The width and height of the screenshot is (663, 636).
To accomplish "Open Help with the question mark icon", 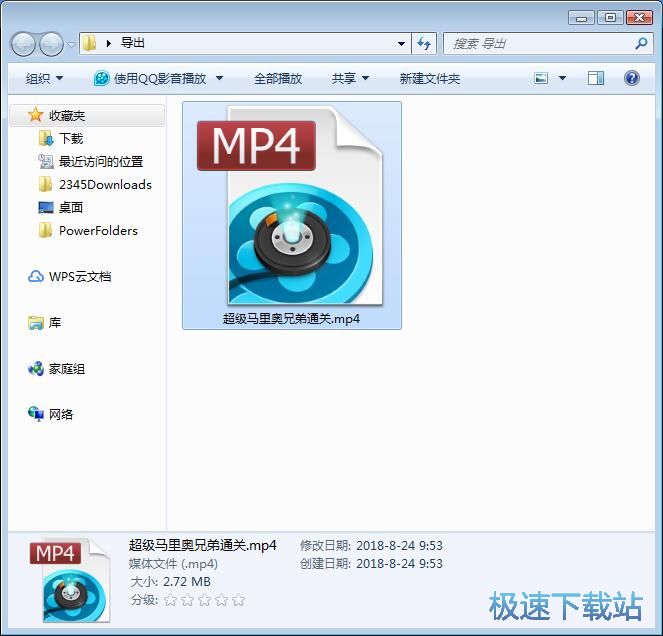I will coord(632,78).
